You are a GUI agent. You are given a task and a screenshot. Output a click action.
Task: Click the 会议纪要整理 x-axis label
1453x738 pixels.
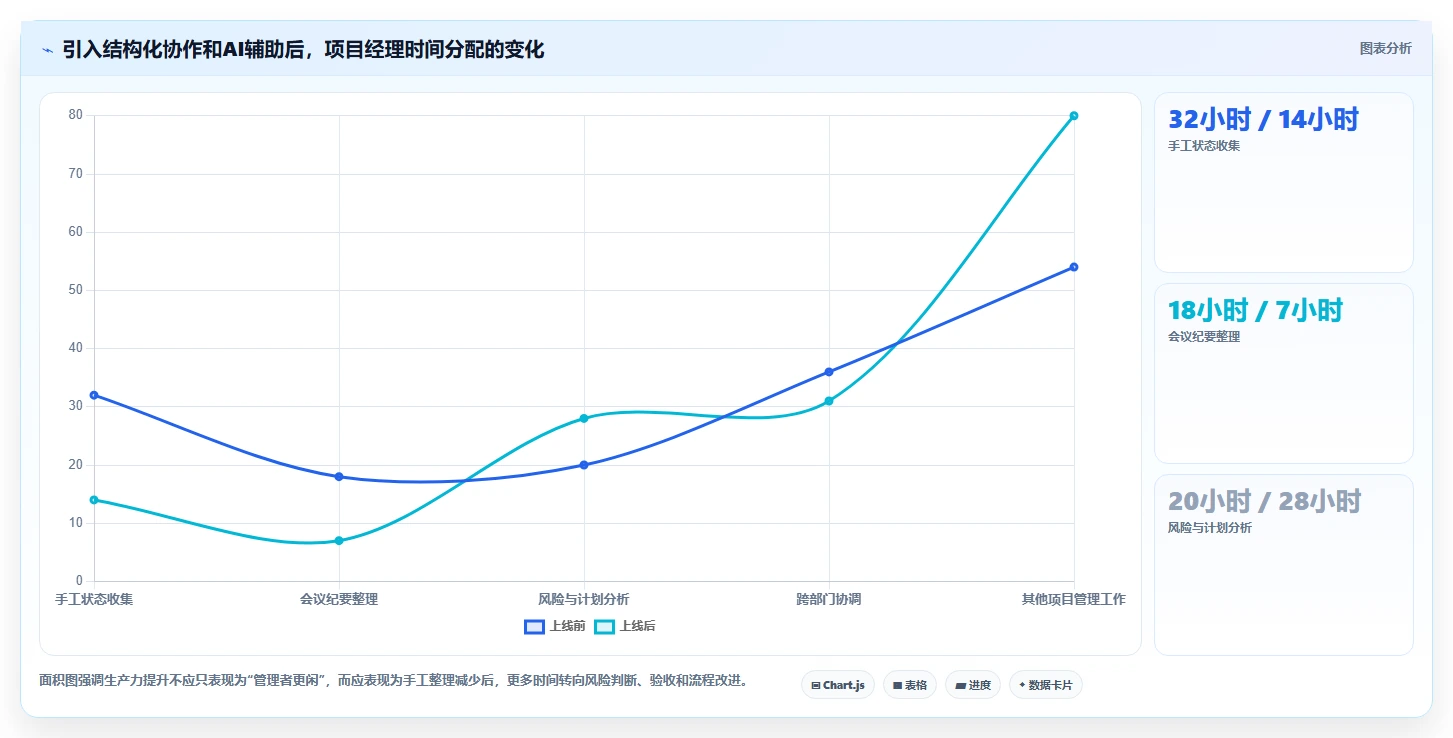pos(339,599)
